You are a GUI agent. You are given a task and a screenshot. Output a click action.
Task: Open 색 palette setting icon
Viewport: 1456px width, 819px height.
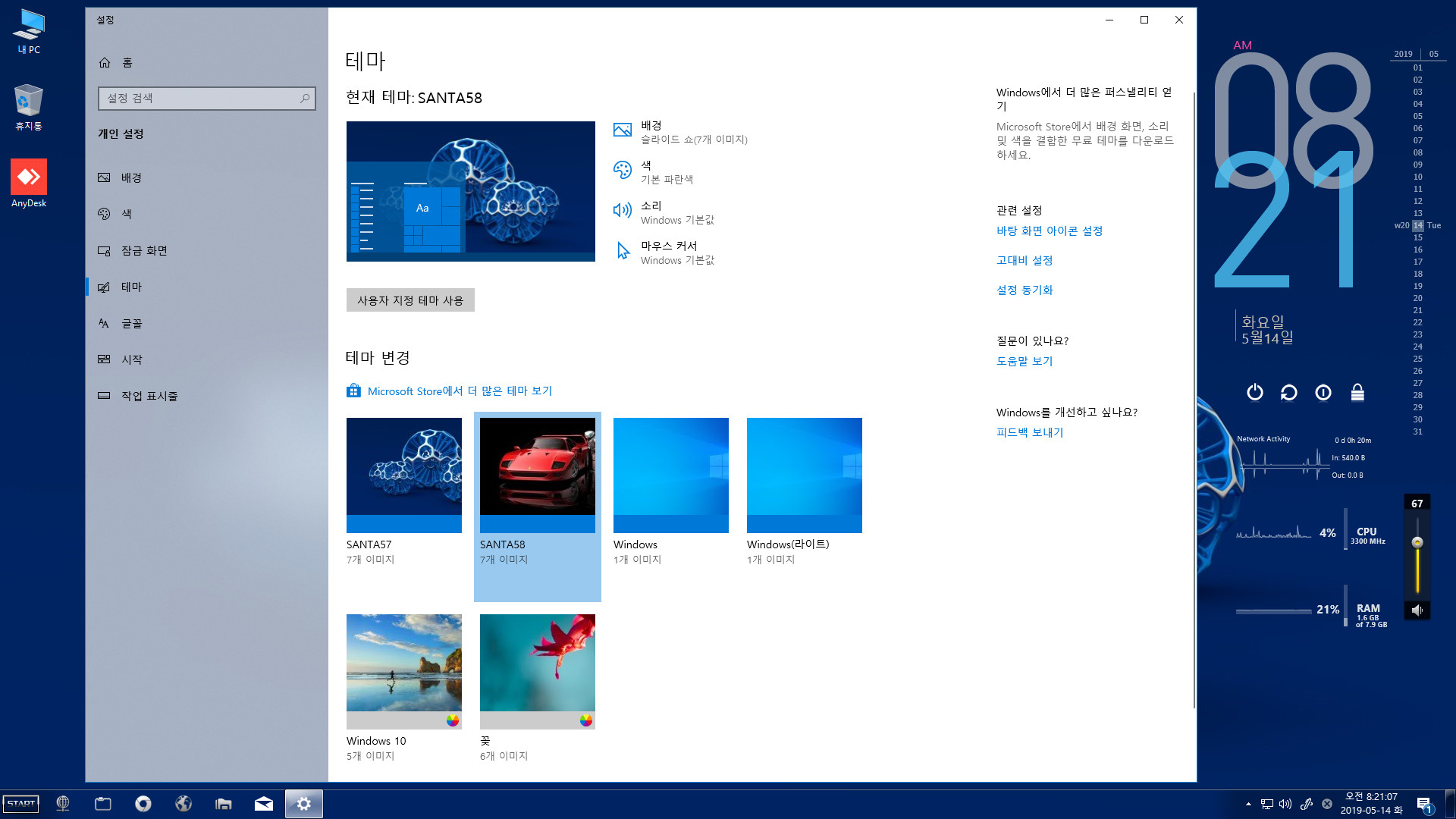[622, 171]
